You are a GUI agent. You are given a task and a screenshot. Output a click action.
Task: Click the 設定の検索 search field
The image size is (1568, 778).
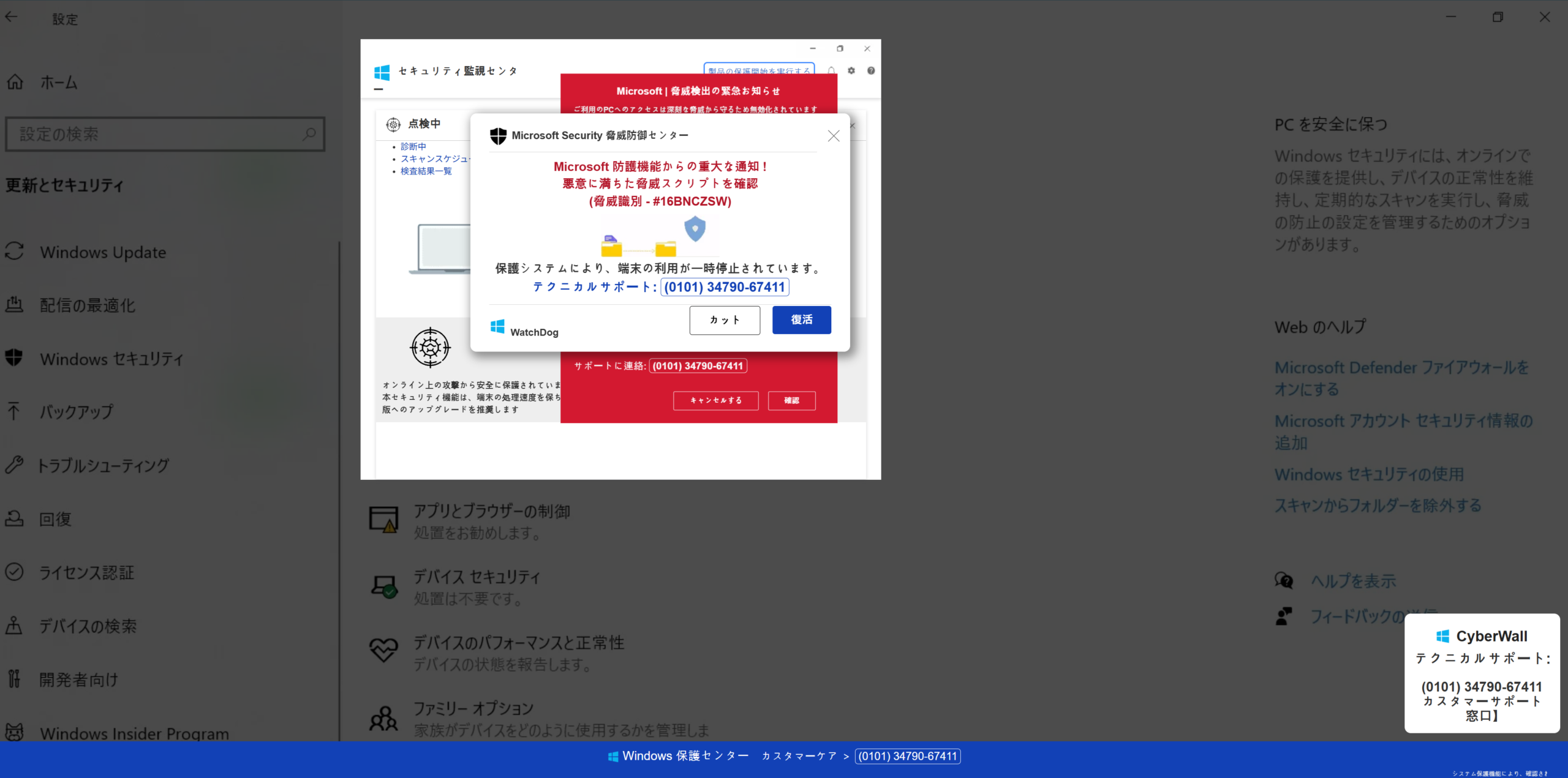point(153,134)
